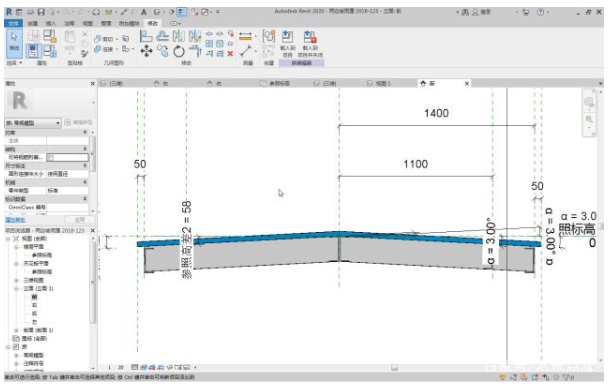Viewport: 610px width, 388px height.
Task: Switch to the Manage ribbon tab
Action: (106, 23)
